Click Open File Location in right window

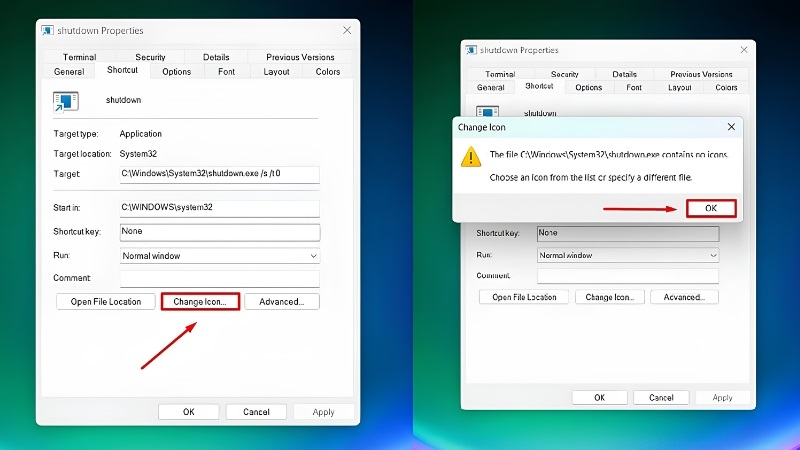(524, 297)
